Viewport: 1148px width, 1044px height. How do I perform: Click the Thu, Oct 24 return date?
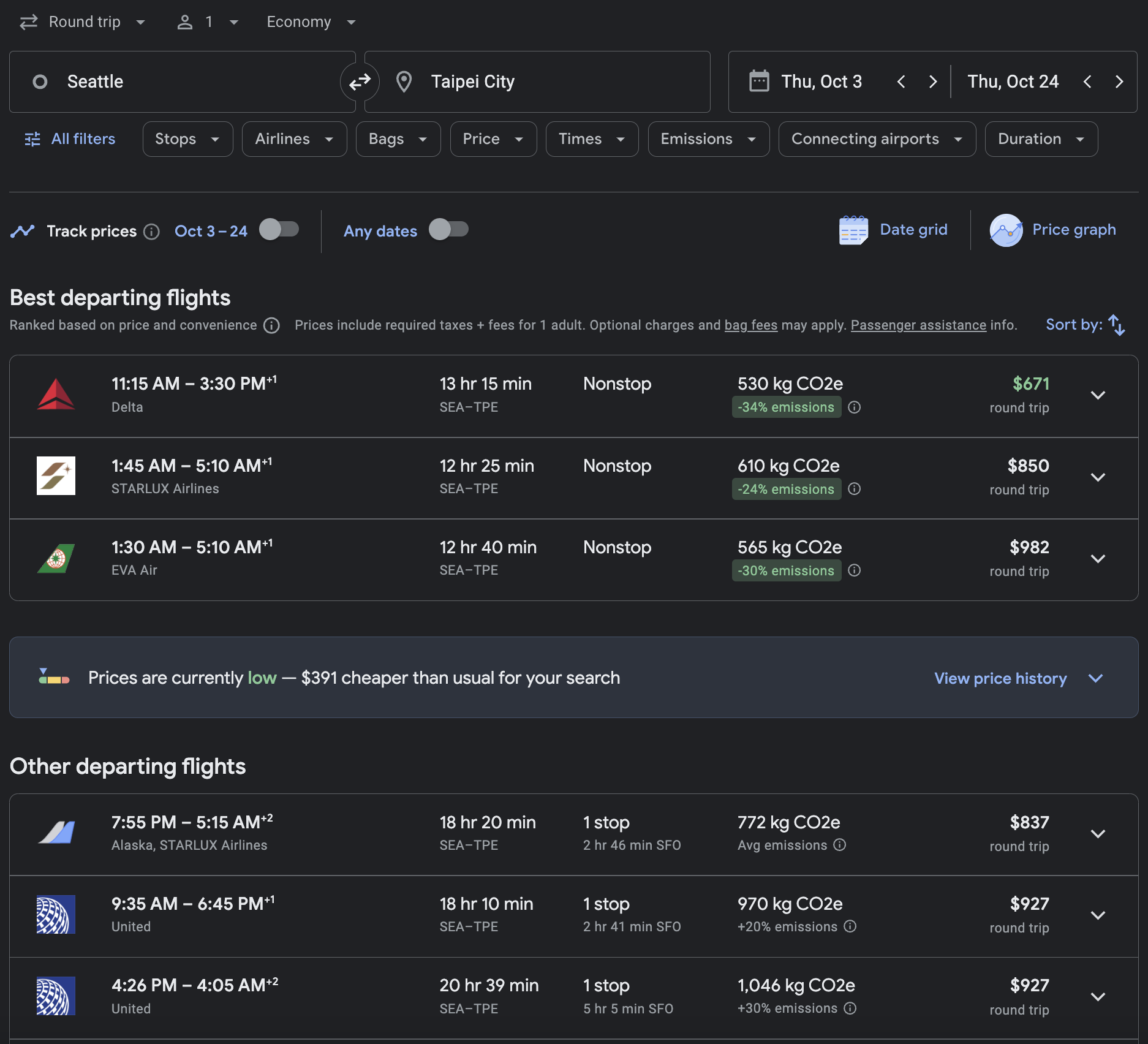[1013, 81]
